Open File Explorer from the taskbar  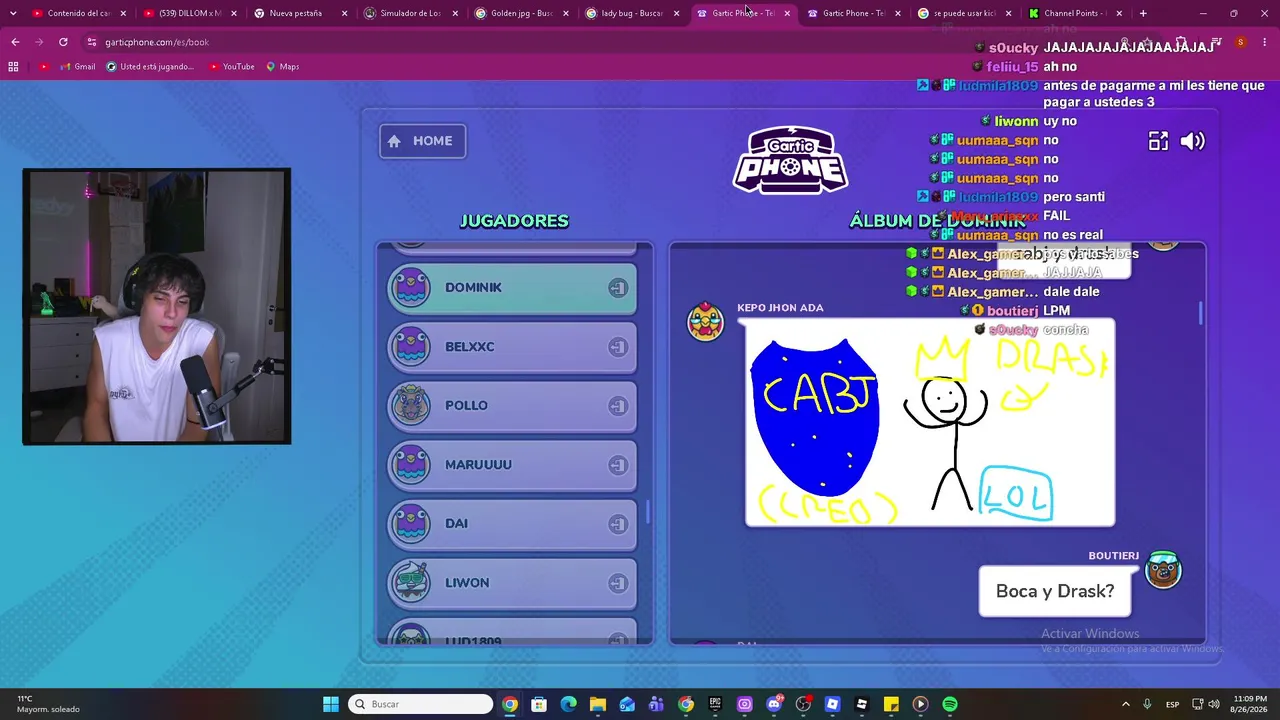click(598, 704)
